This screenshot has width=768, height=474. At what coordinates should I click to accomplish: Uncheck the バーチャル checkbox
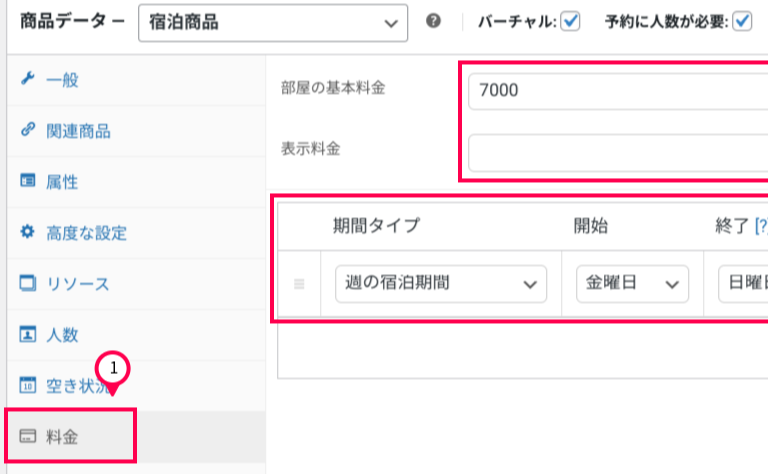[x=570, y=21]
